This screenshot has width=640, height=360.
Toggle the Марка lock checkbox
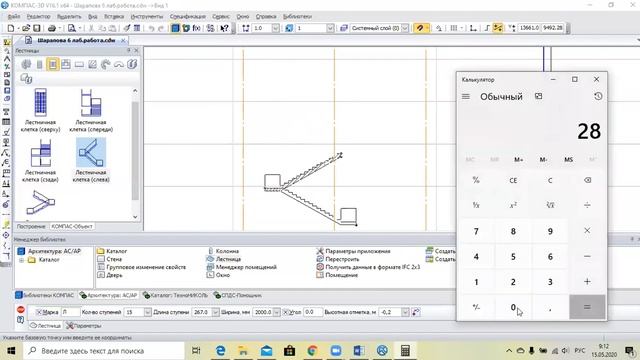tap(39, 312)
